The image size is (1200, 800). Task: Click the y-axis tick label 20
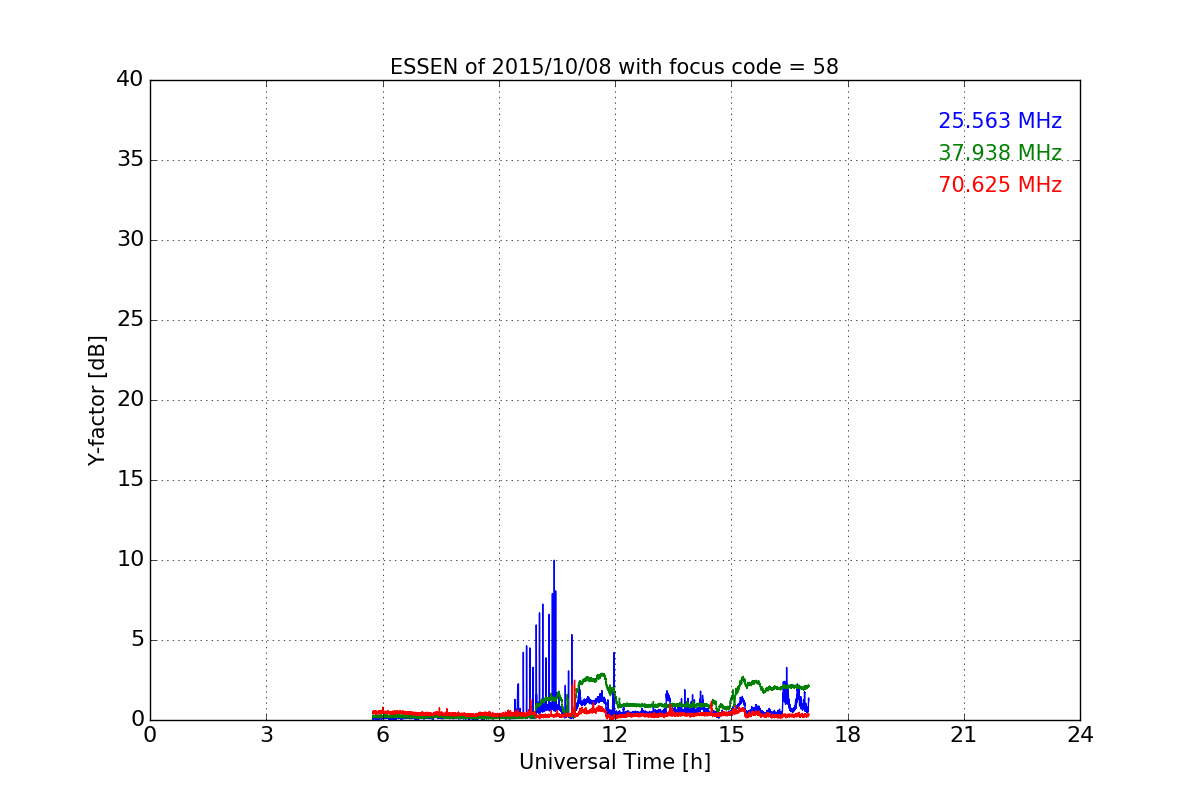pos(130,400)
